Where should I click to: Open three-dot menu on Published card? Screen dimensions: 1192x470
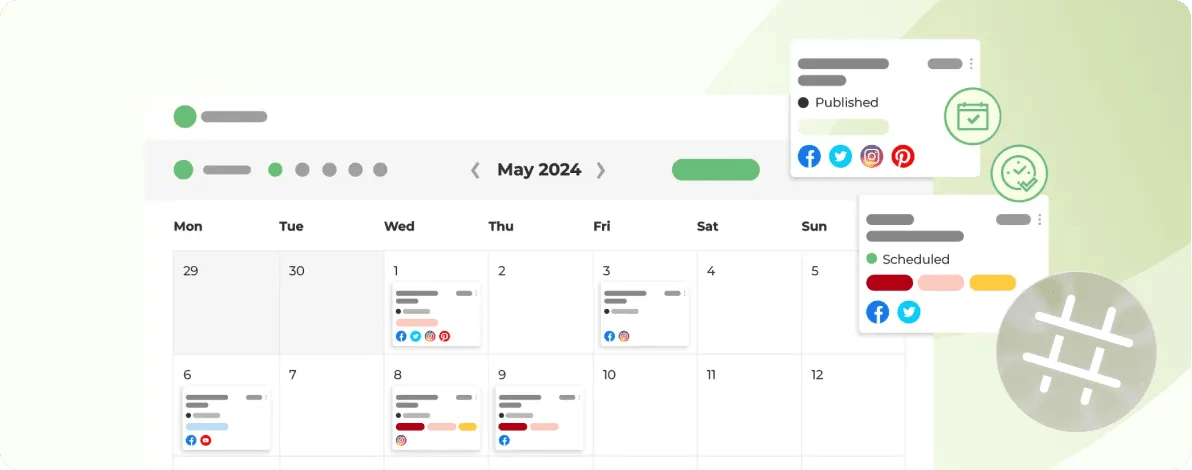click(x=971, y=64)
